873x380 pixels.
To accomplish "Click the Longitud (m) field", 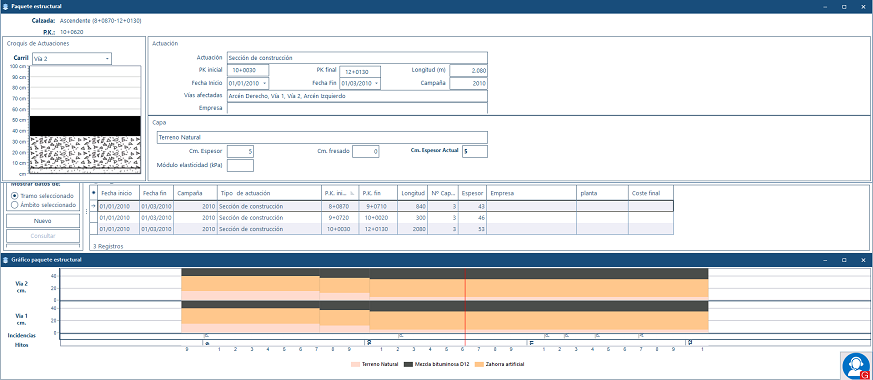I will (x=469, y=70).
